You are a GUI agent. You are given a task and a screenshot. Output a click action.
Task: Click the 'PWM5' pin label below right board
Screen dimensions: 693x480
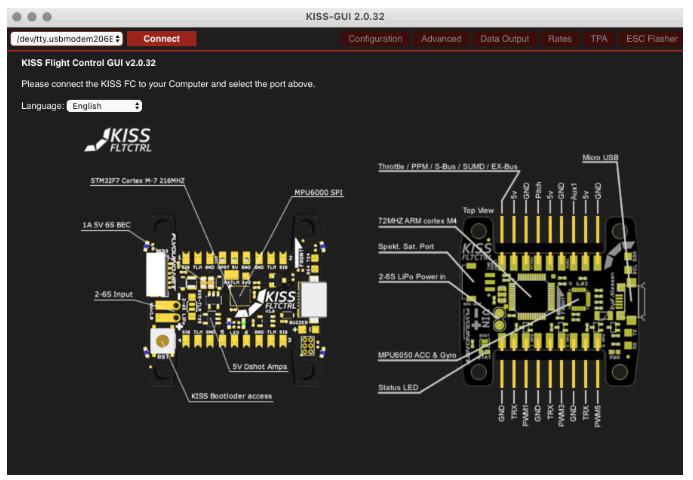click(x=598, y=415)
